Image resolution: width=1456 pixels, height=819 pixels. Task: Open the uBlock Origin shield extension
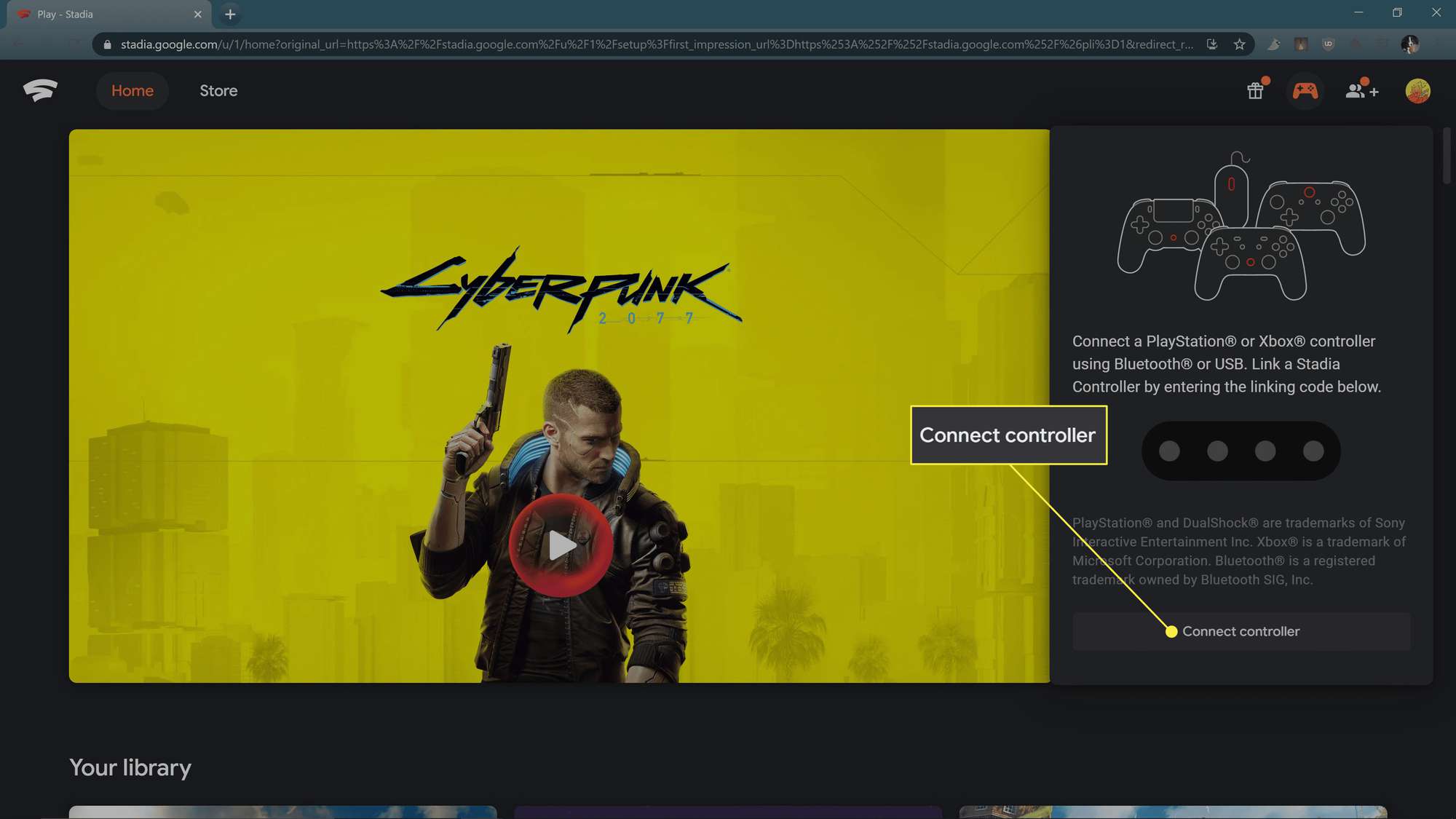click(x=1328, y=44)
